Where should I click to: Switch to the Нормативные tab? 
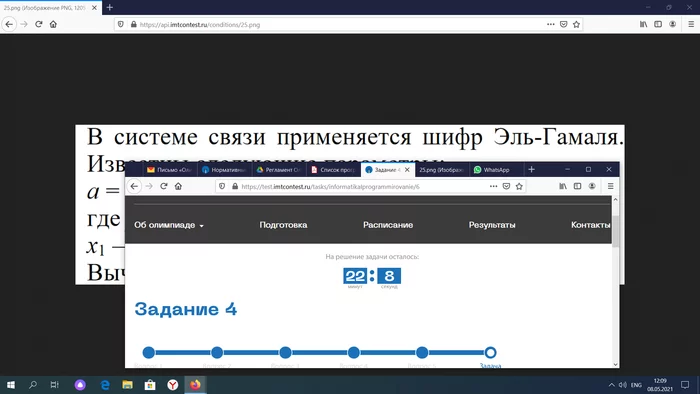coord(224,170)
